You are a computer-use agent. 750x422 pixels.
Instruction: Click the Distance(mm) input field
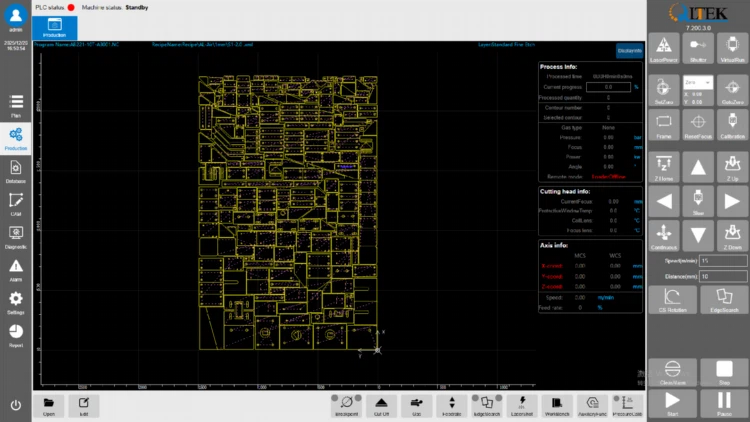click(723, 276)
